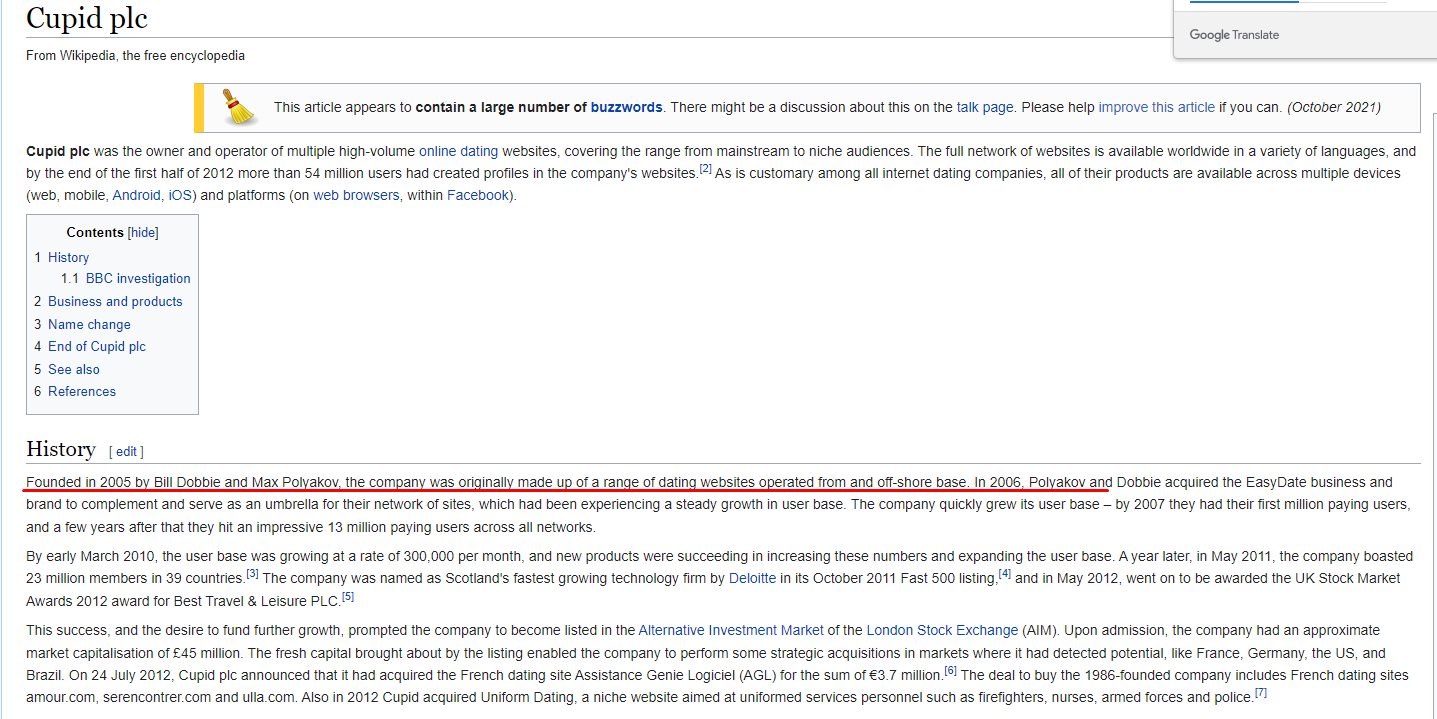Click the Google Translate logo
The image size is (1437, 719).
[1233, 35]
